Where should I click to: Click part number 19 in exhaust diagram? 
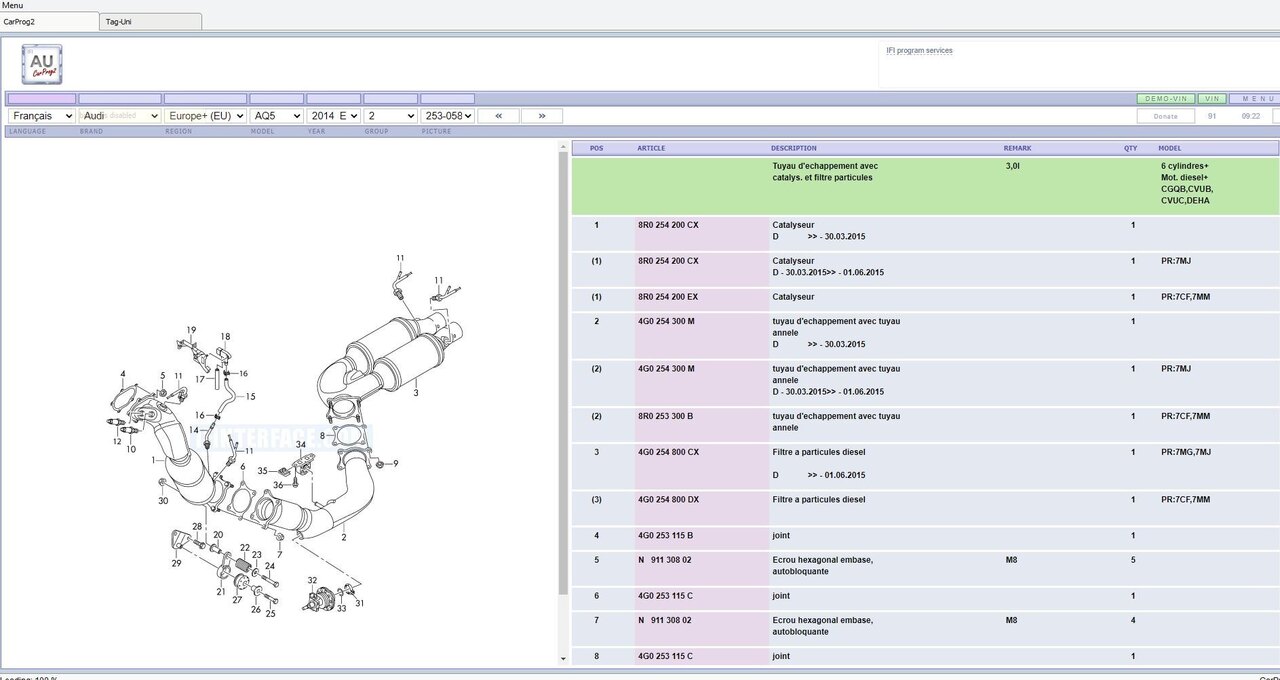[191, 330]
